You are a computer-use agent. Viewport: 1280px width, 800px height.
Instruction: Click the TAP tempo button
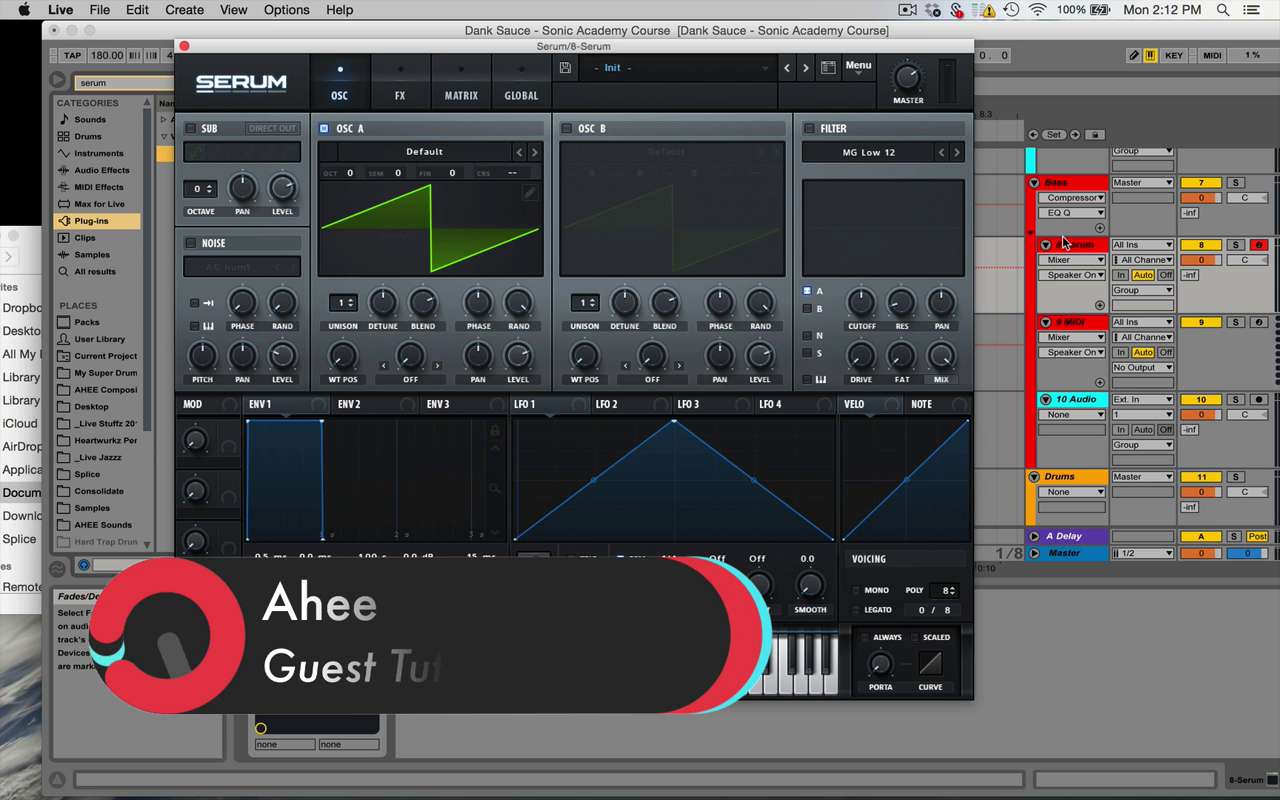[x=73, y=55]
